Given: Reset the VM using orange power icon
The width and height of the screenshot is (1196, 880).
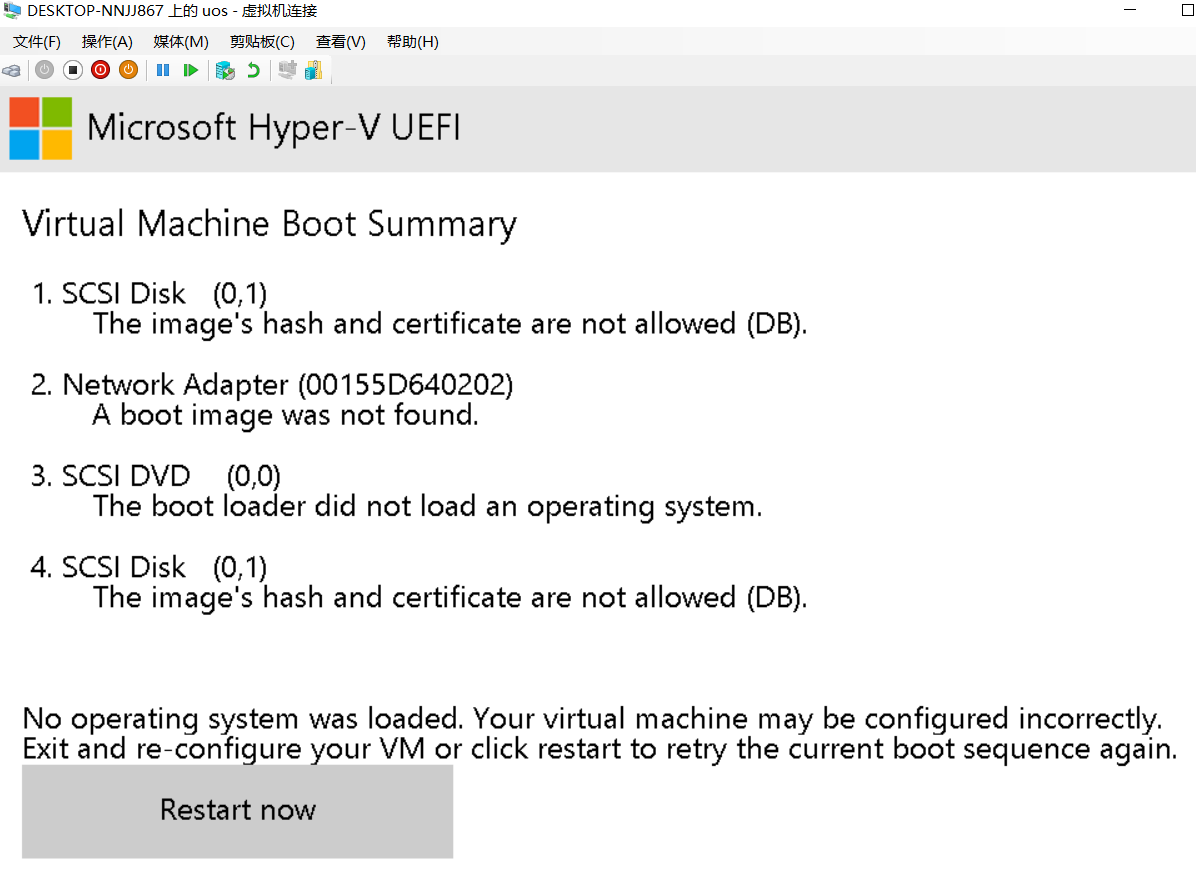Looking at the screenshot, I should (x=128, y=70).
